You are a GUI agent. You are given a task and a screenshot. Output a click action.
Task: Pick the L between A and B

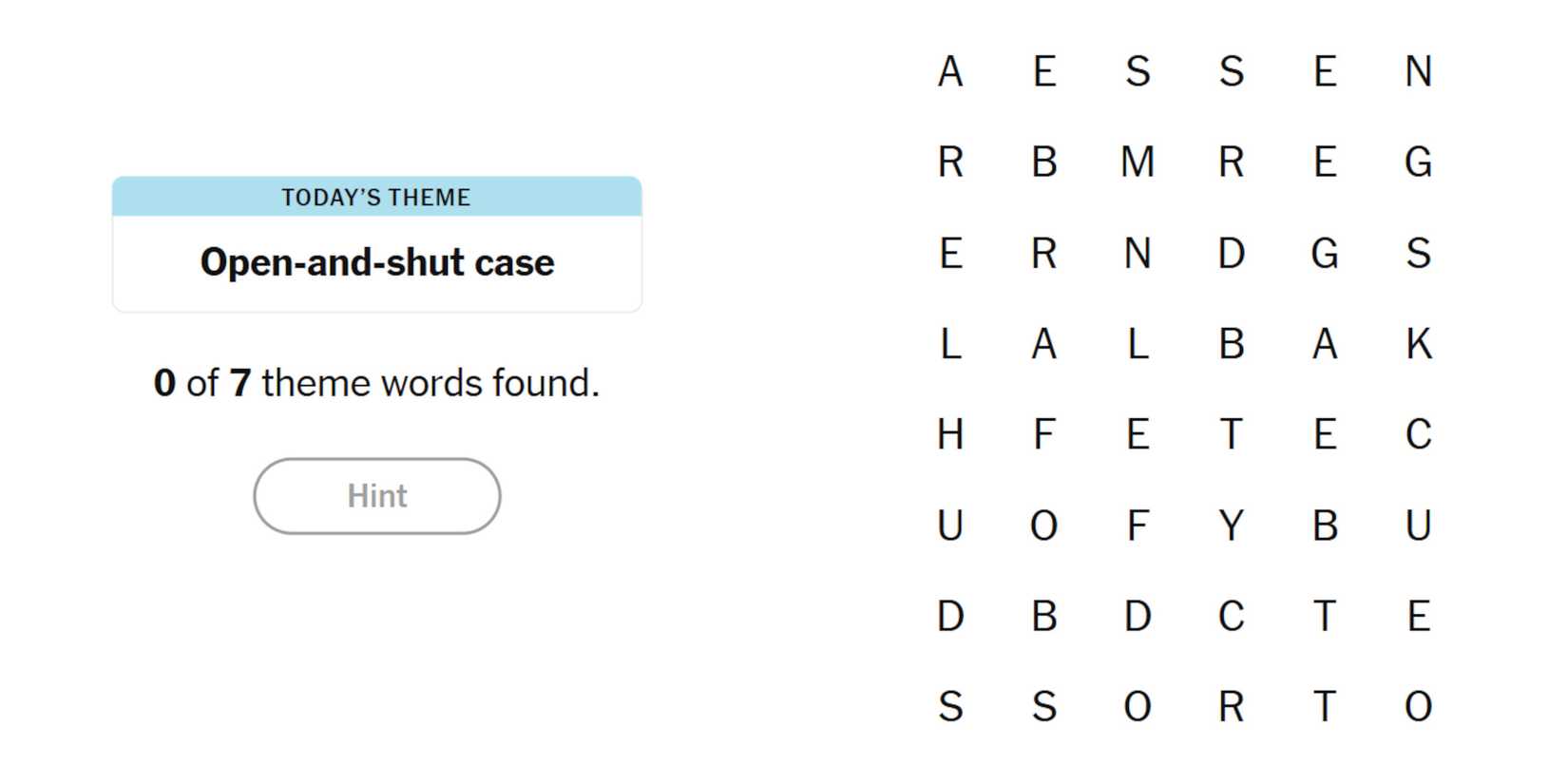click(x=1138, y=344)
